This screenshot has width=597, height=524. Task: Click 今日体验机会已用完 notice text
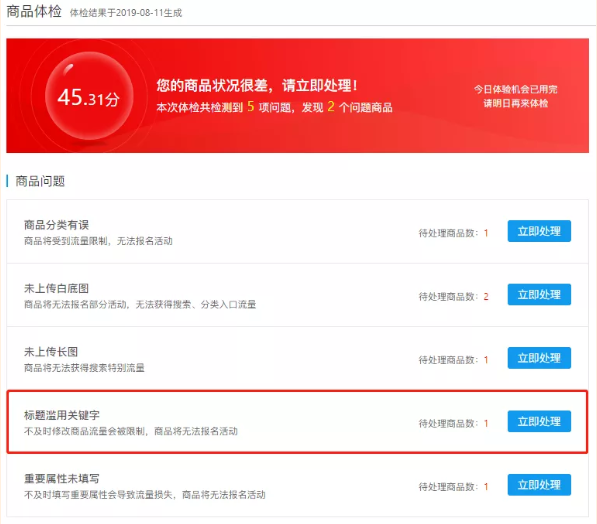coord(516,89)
